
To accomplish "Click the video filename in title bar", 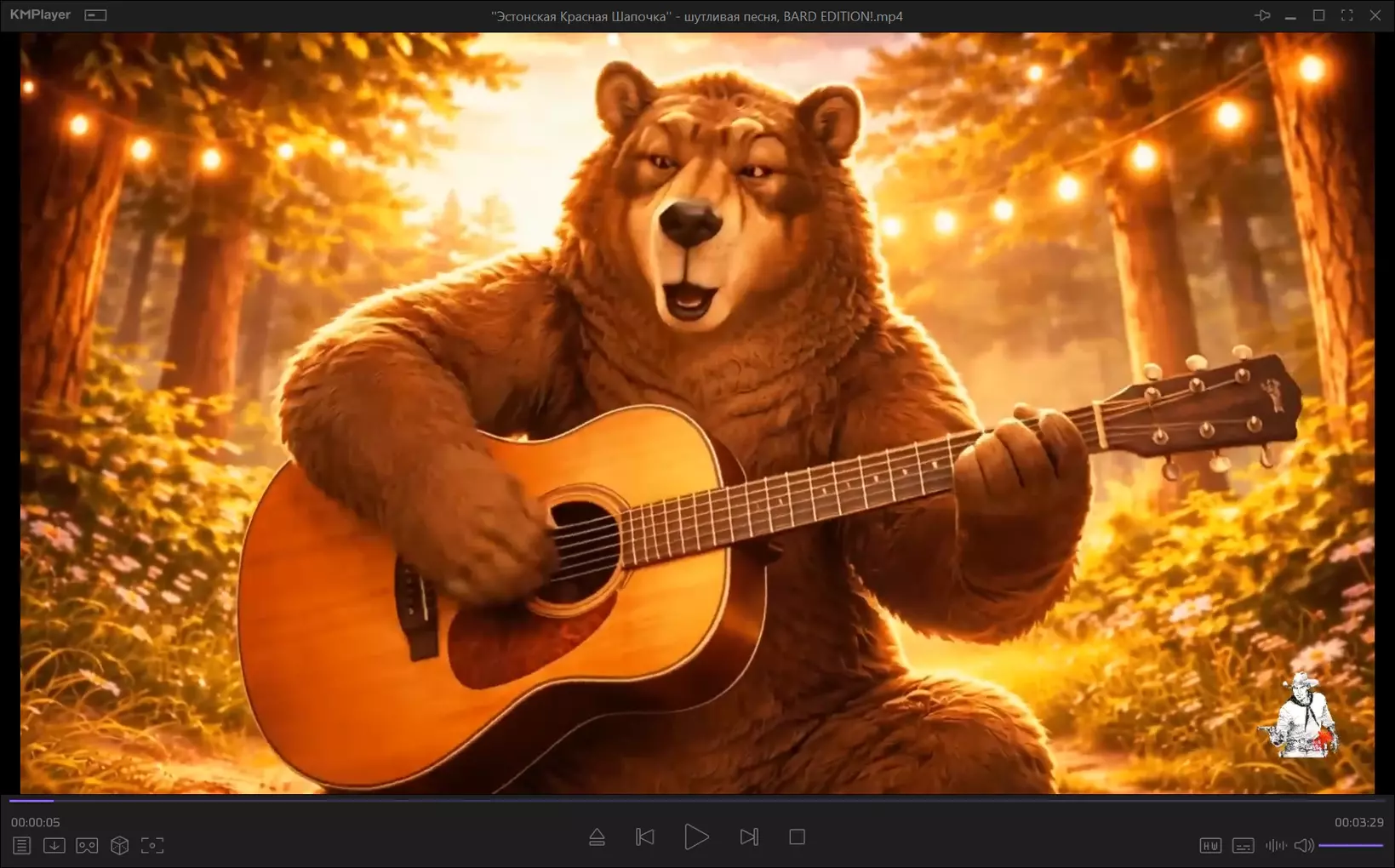I will click(697, 16).
